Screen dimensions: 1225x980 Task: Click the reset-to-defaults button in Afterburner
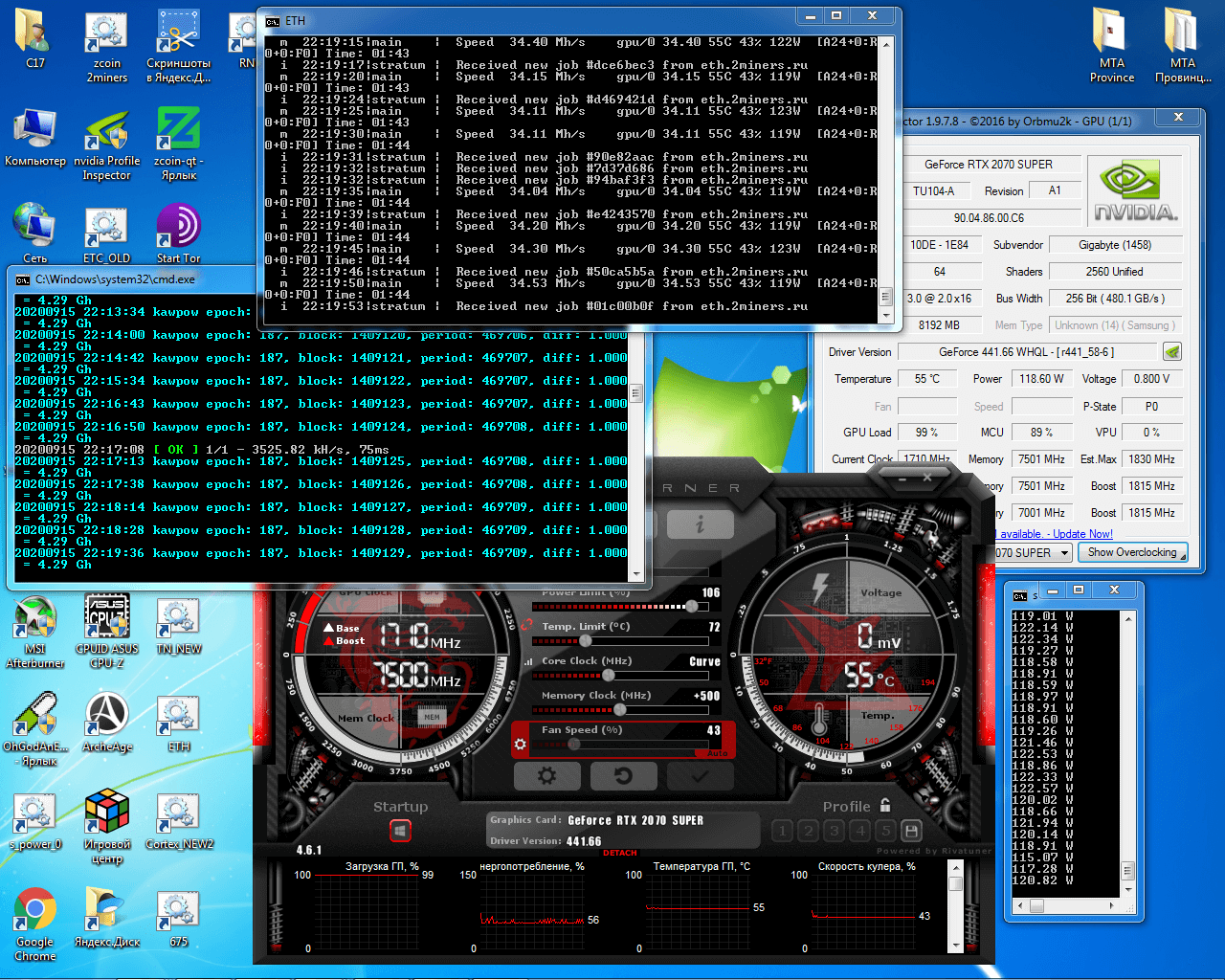click(623, 775)
